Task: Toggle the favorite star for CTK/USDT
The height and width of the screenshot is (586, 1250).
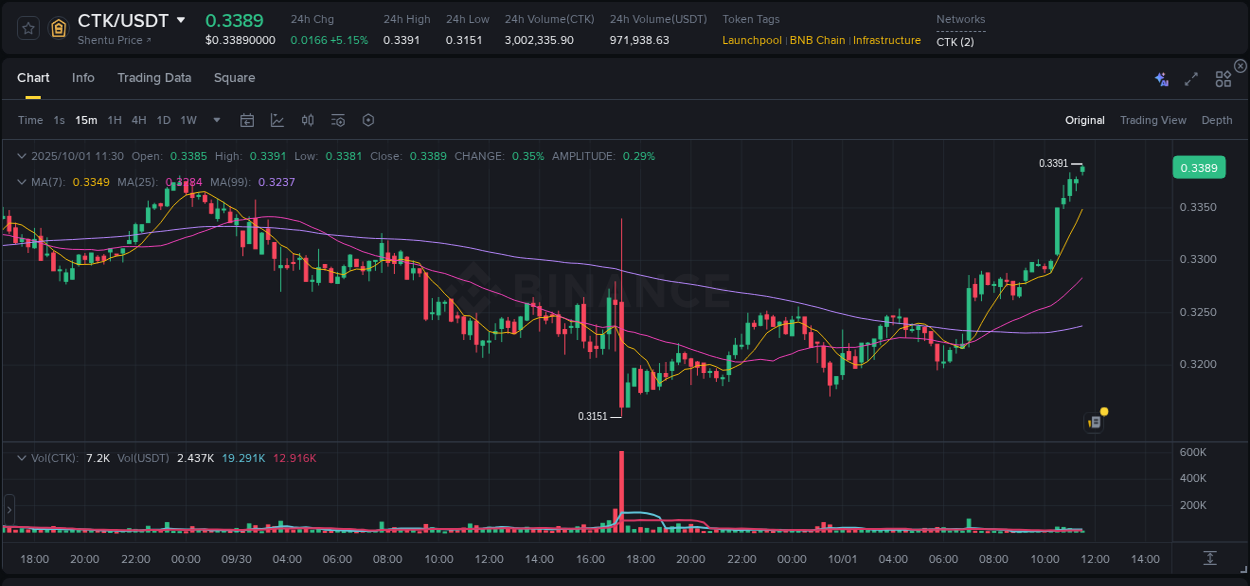Action: coord(27,28)
